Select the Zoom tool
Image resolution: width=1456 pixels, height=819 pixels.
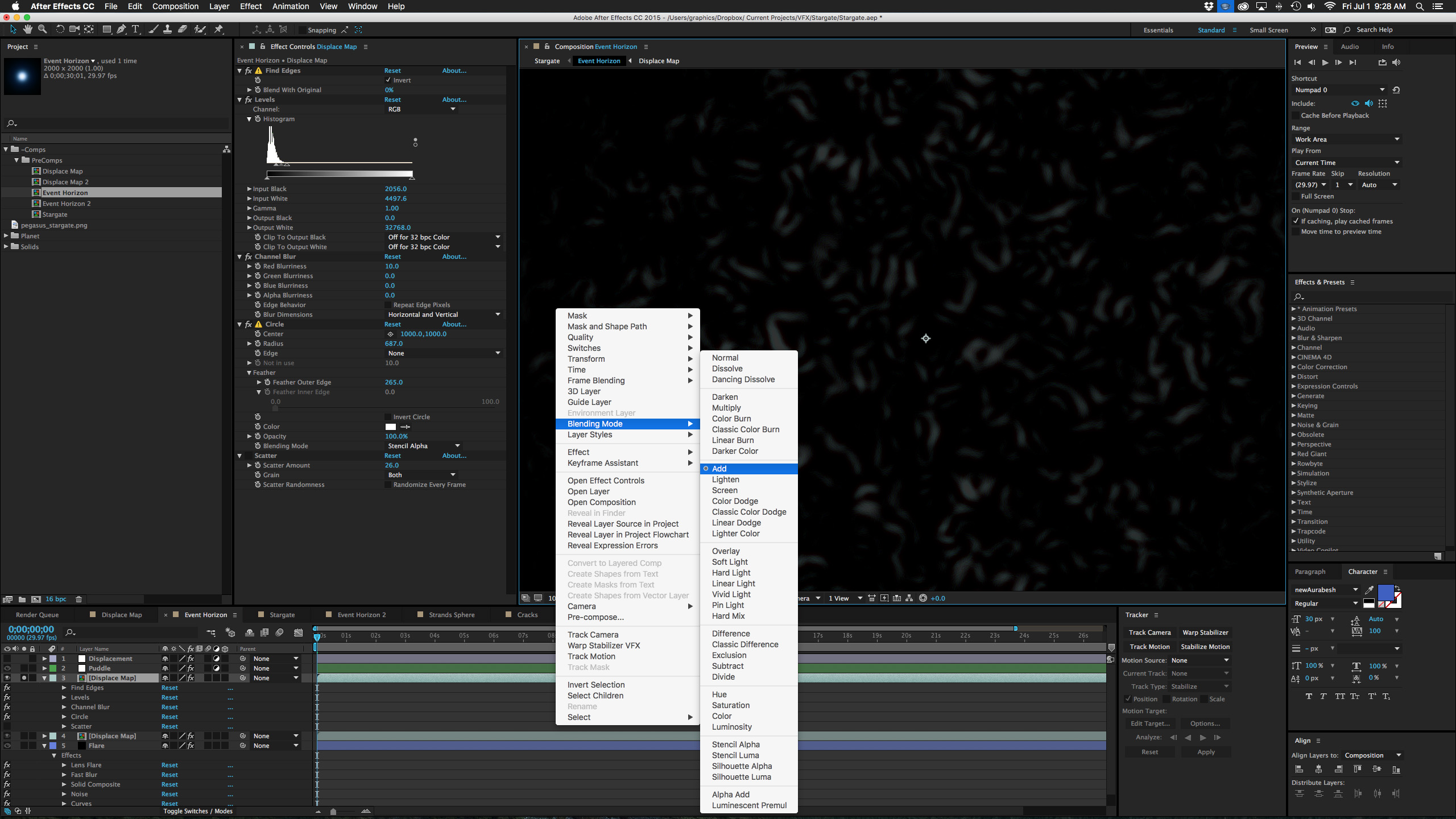pos(42,30)
